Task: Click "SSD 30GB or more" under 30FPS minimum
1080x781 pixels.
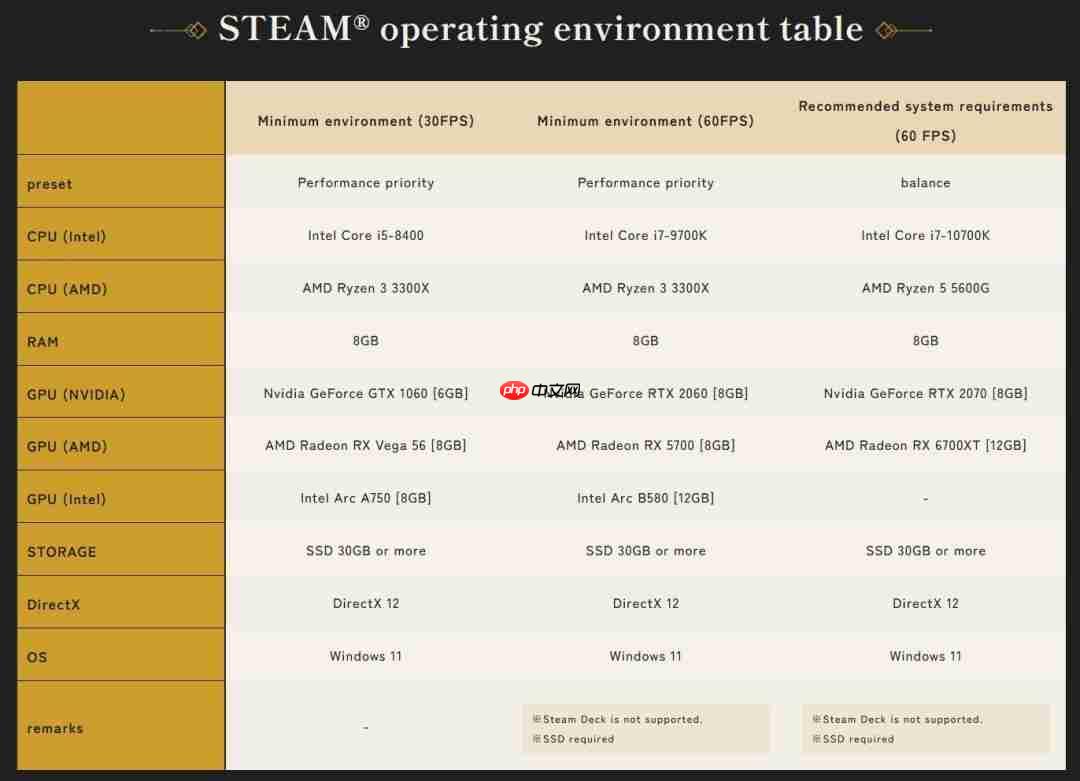Action: [366, 551]
